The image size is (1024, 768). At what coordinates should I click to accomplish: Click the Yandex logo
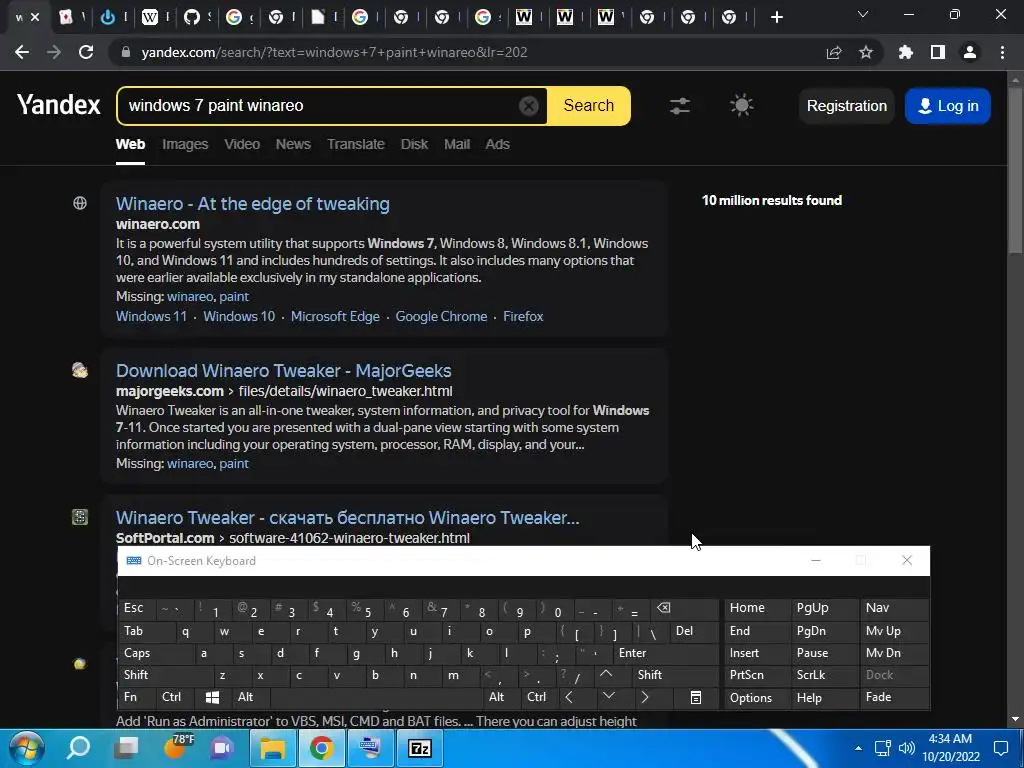[x=59, y=105]
